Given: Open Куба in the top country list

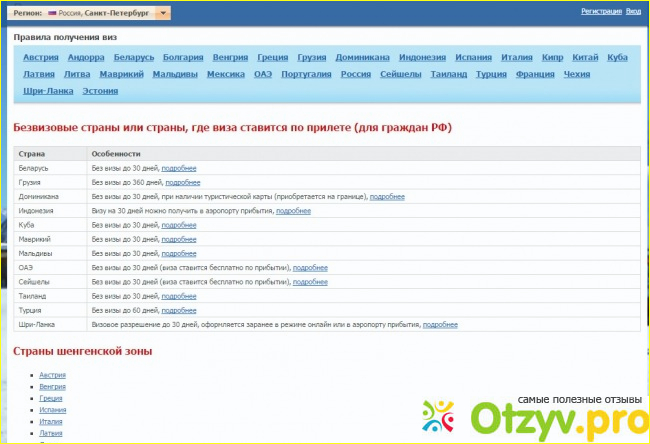Looking at the screenshot, I should click(617, 57).
